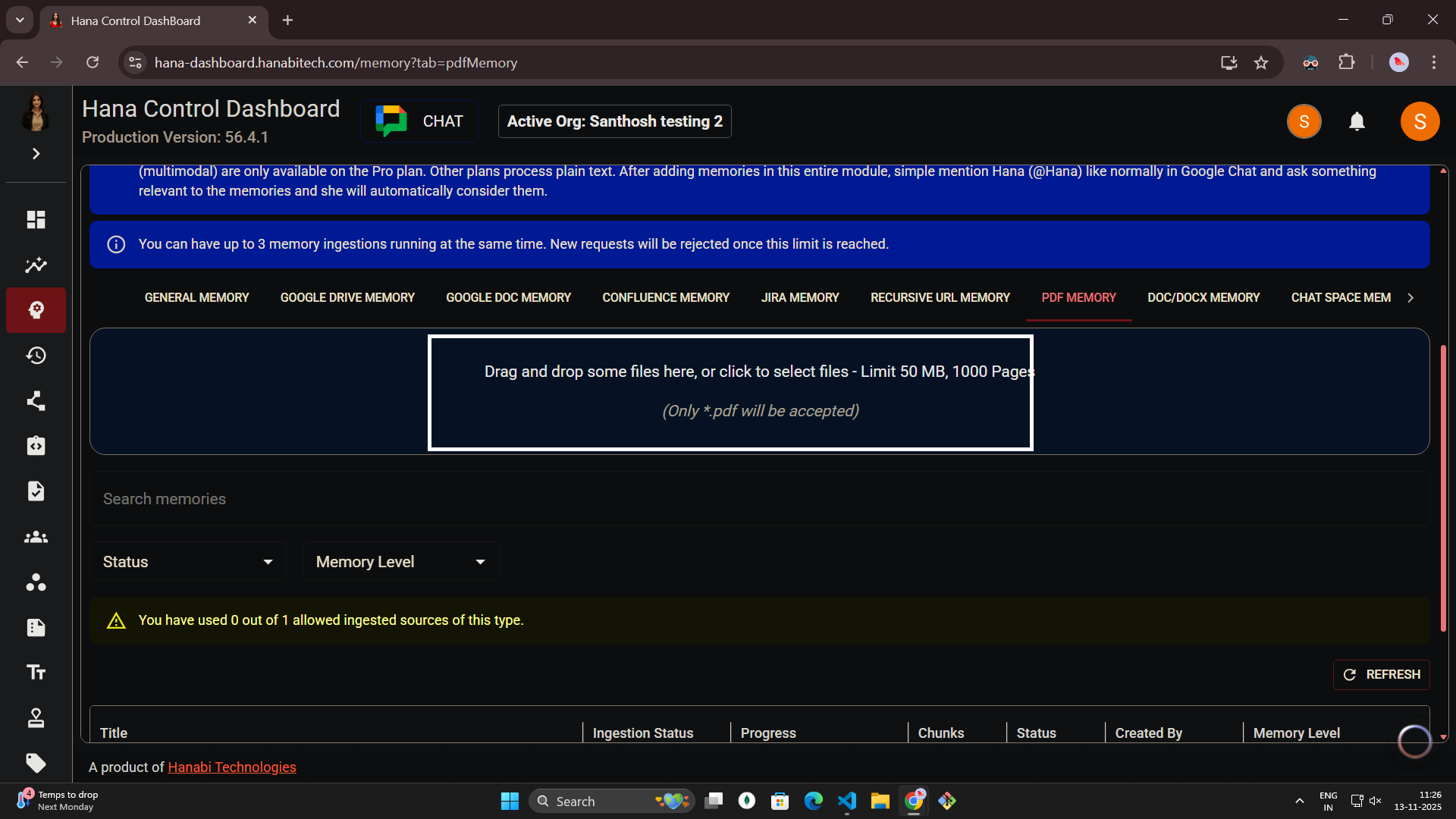Open the history clock icon in sidebar
This screenshot has width=1456, height=819.
36,355
